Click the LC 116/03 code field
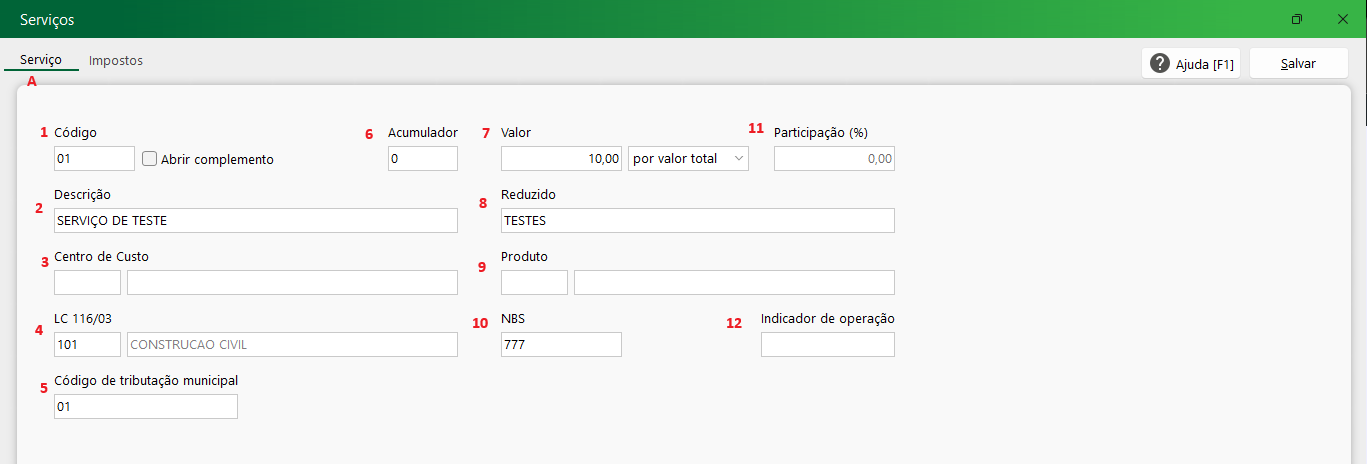The width and height of the screenshot is (1367, 464). coord(87,344)
